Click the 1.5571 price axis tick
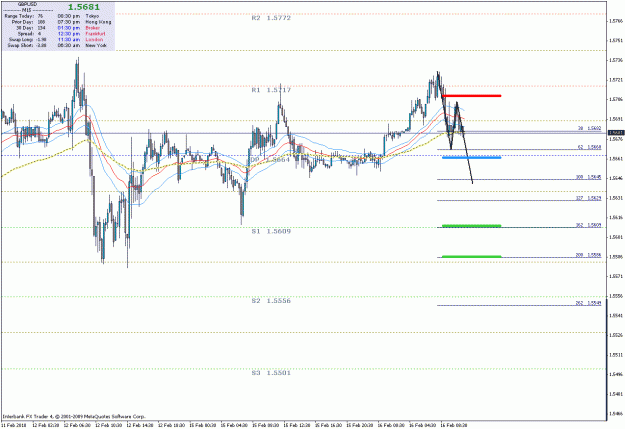The image size is (625, 429). tap(617, 276)
